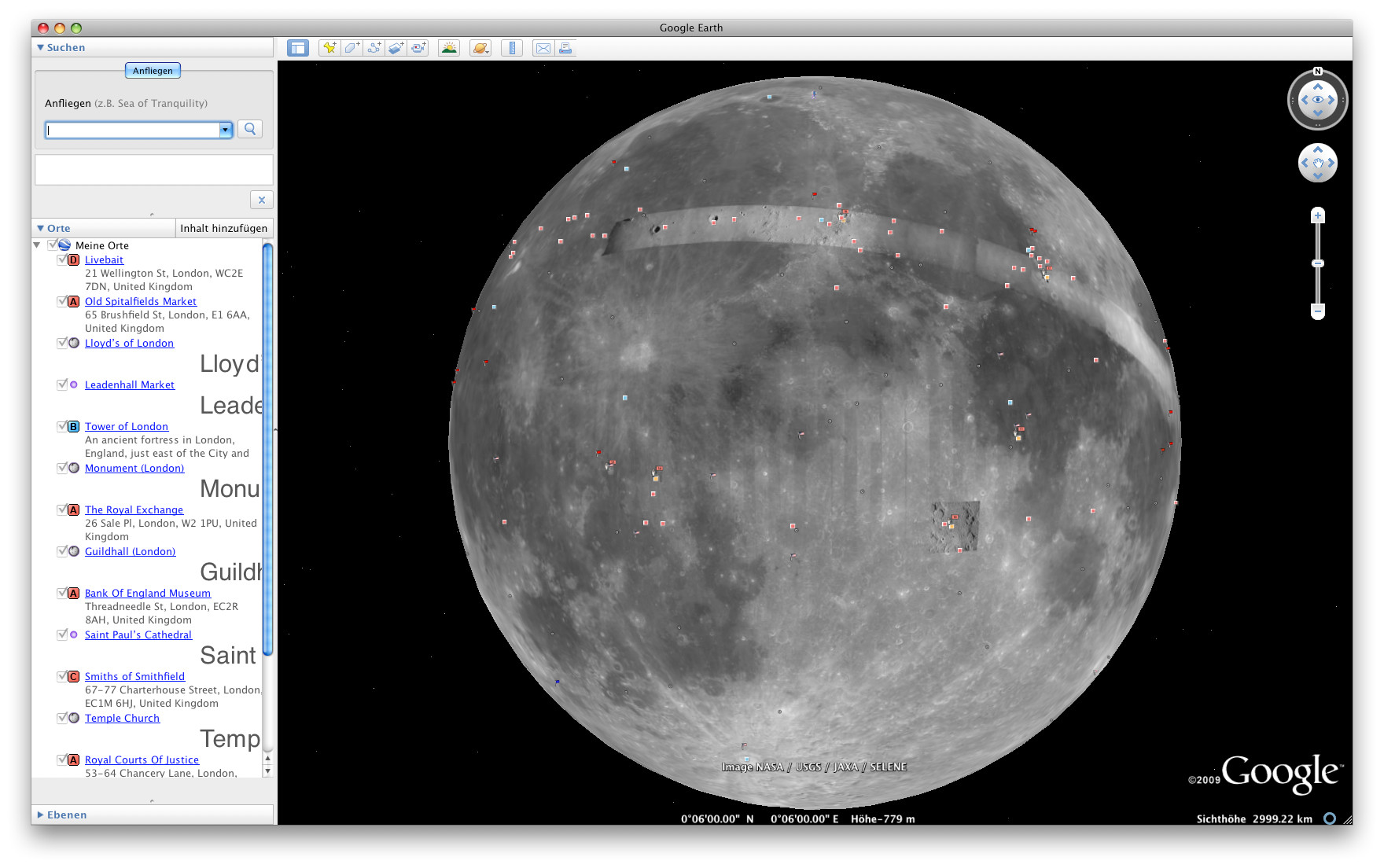The height and width of the screenshot is (868, 1384).
Task: Add a new path
Action: (x=374, y=48)
